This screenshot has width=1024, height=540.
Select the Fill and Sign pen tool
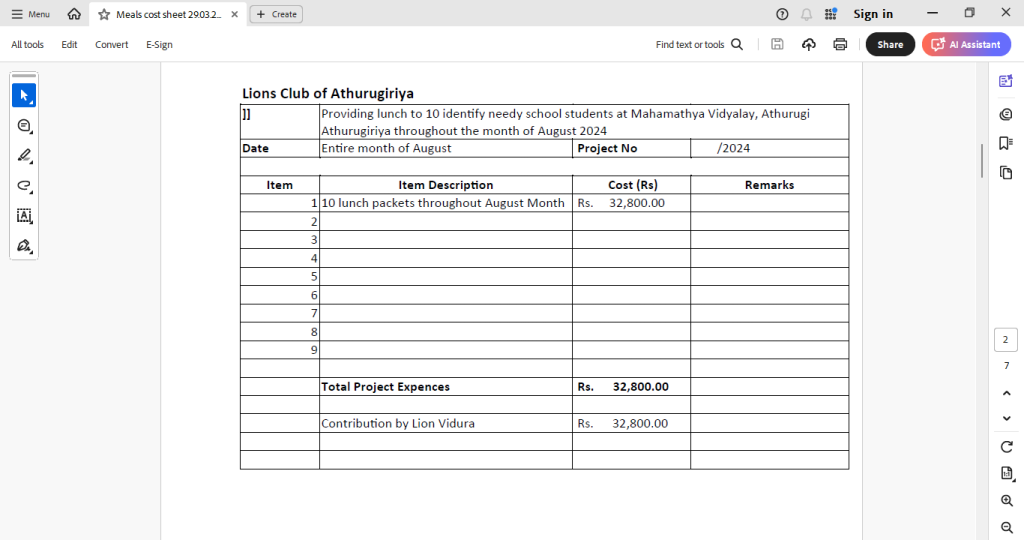pos(24,246)
